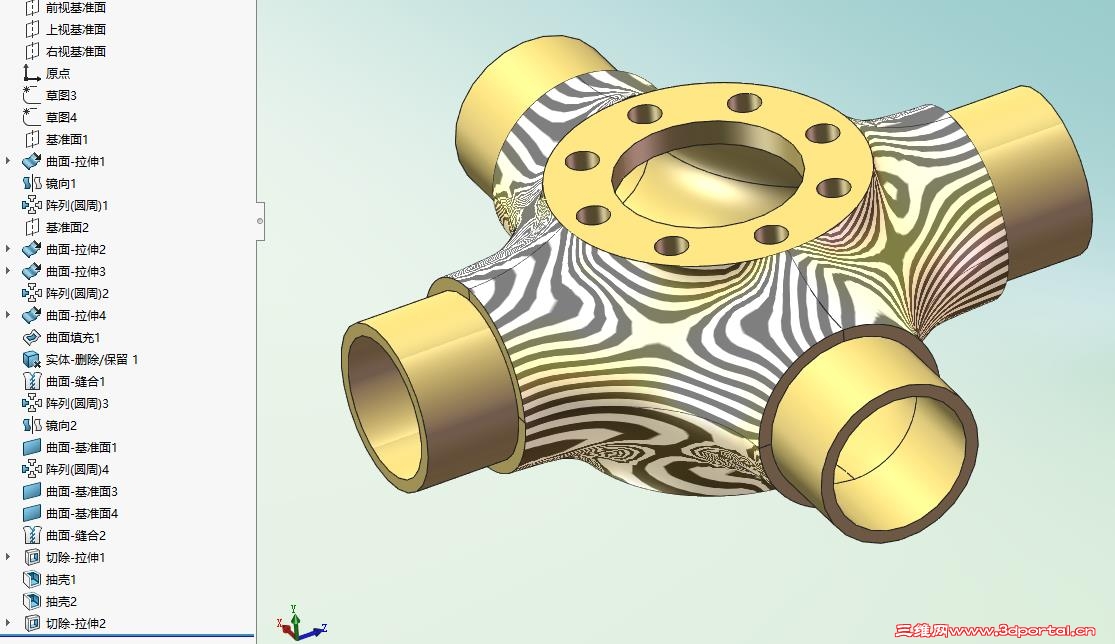This screenshot has height=644, width=1115.
Task: Select the text 曲面-缝合2 in tree
Action: point(76,535)
